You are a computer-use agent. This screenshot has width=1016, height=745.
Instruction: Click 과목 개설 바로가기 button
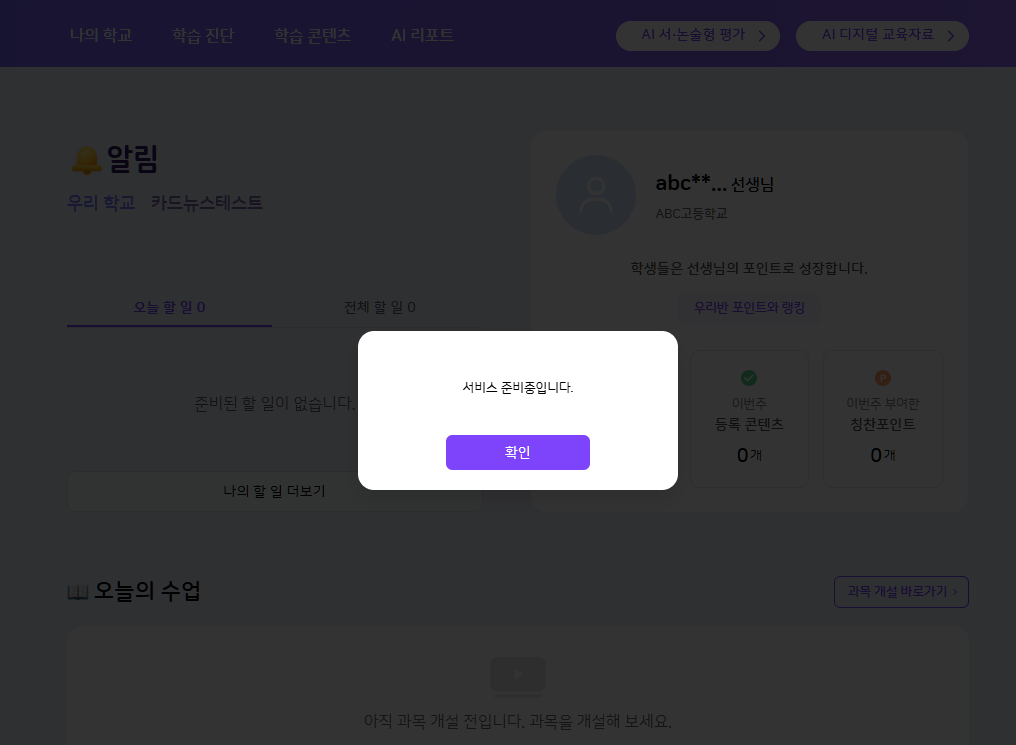click(901, 592)
